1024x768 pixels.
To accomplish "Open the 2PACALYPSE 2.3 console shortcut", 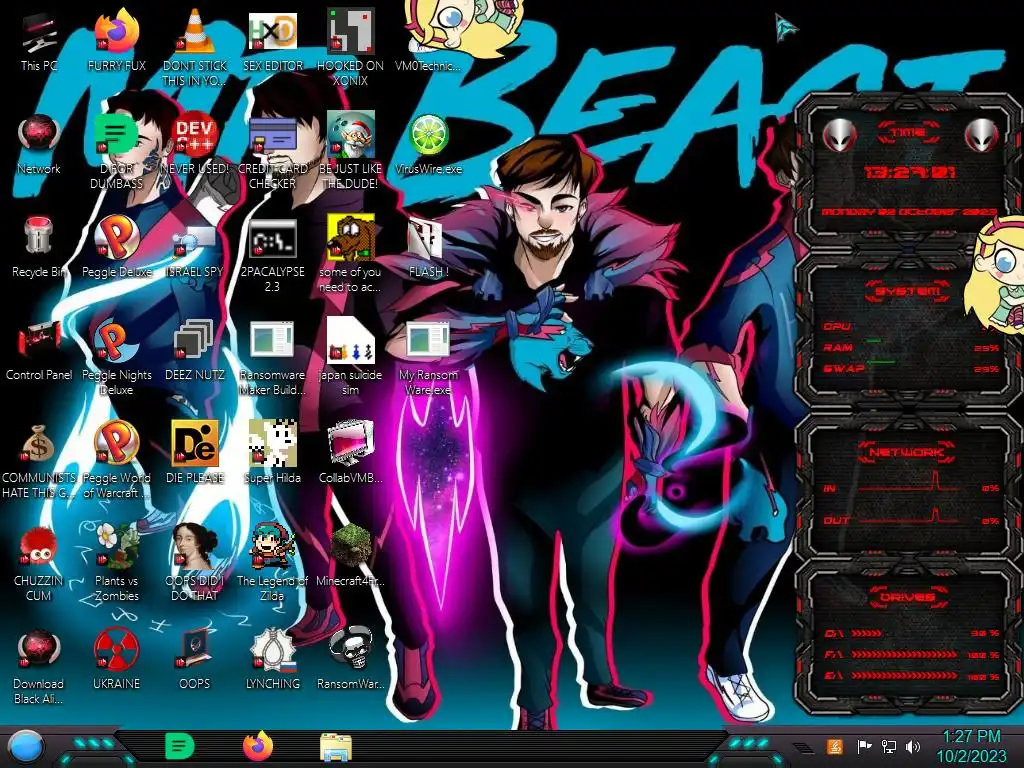I will [273, 255].
